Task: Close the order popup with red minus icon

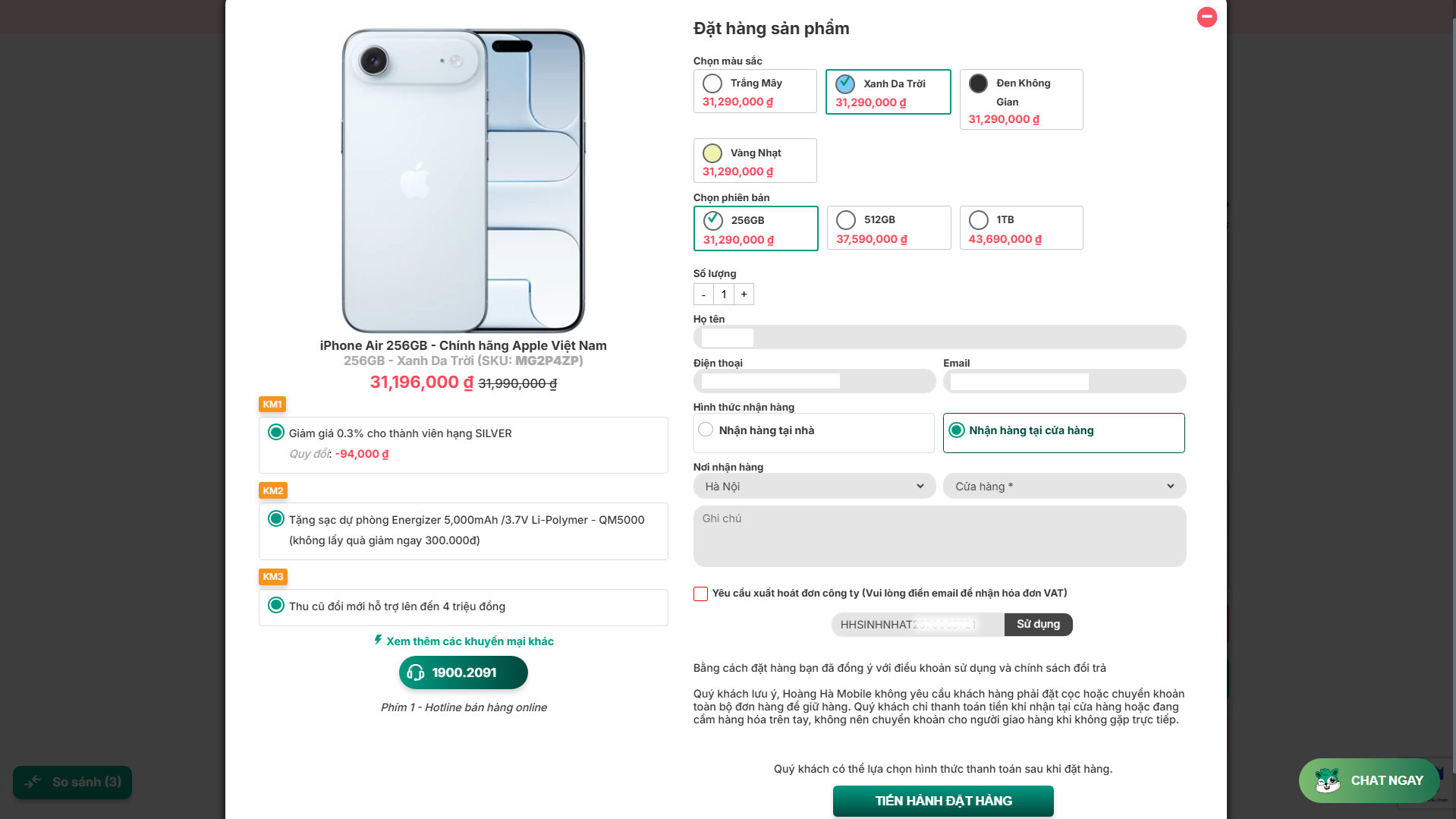Action: click(x=1206, y=17)
